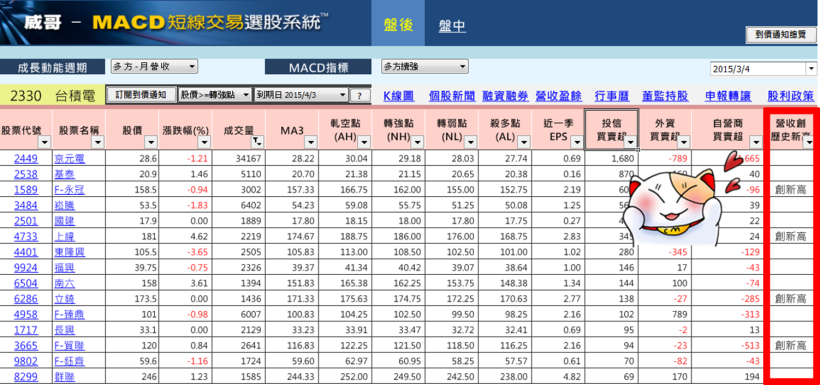Click the 訂閱到價通知 button

(x=141, y=95)
